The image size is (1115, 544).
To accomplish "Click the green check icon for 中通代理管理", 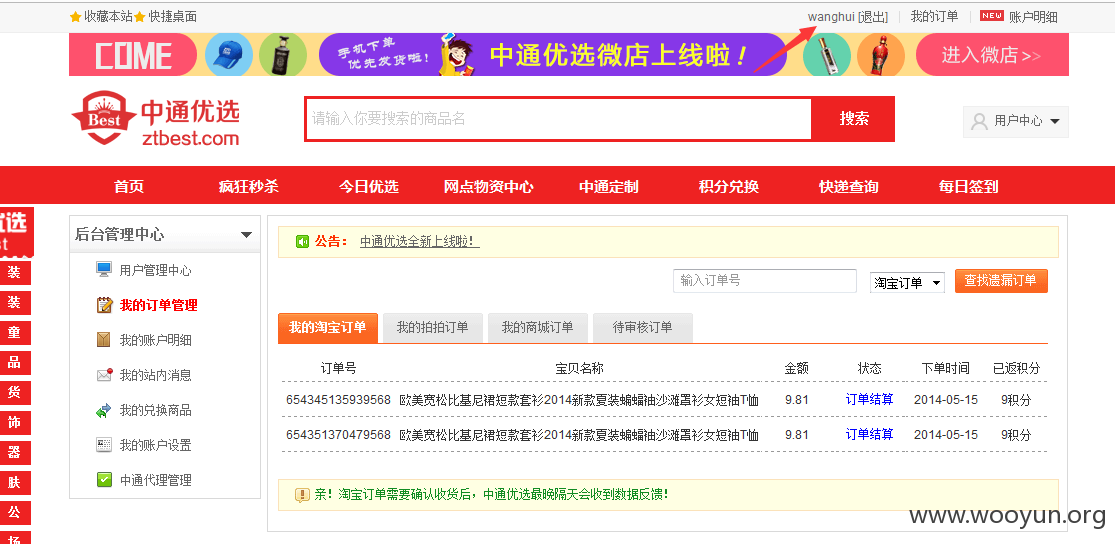I will tap(105, 480).
